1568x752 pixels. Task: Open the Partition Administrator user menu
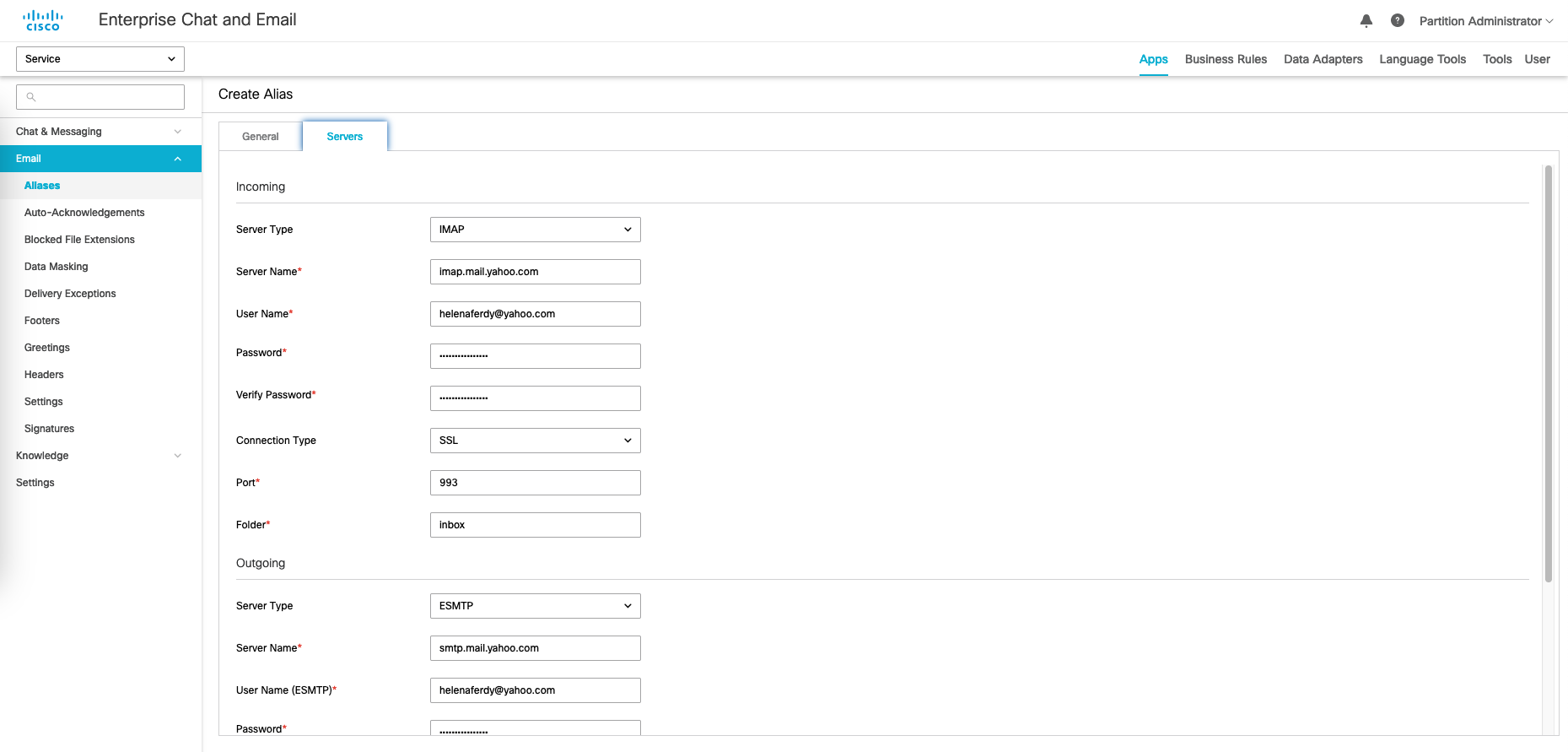(1485, 21)
